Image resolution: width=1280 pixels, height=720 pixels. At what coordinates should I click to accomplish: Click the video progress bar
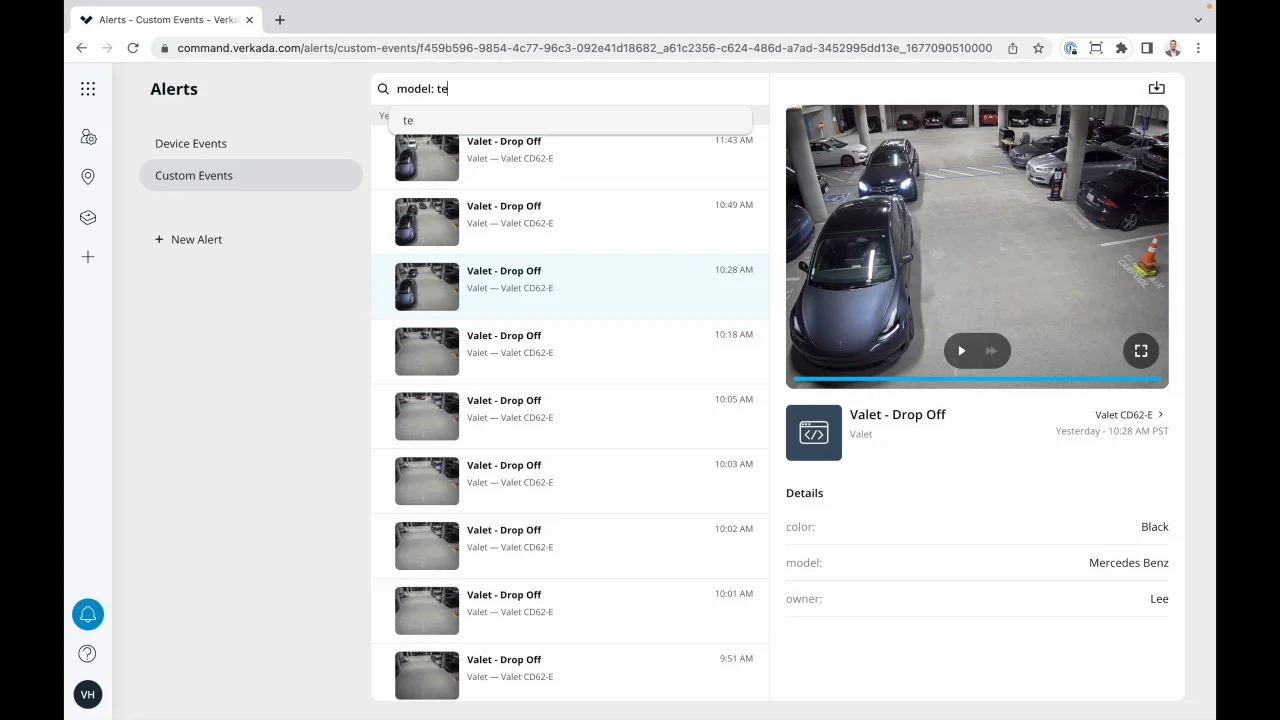coord(977,379)
